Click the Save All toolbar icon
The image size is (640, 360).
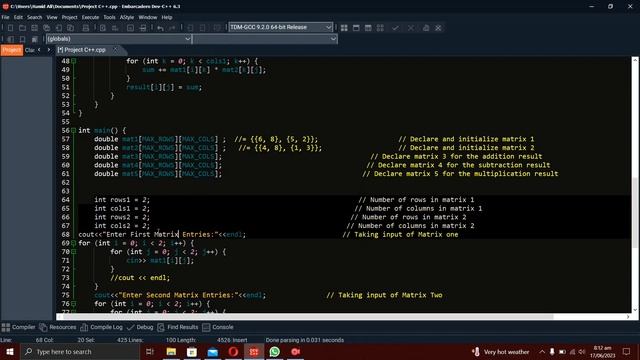(x=47, y=28)
